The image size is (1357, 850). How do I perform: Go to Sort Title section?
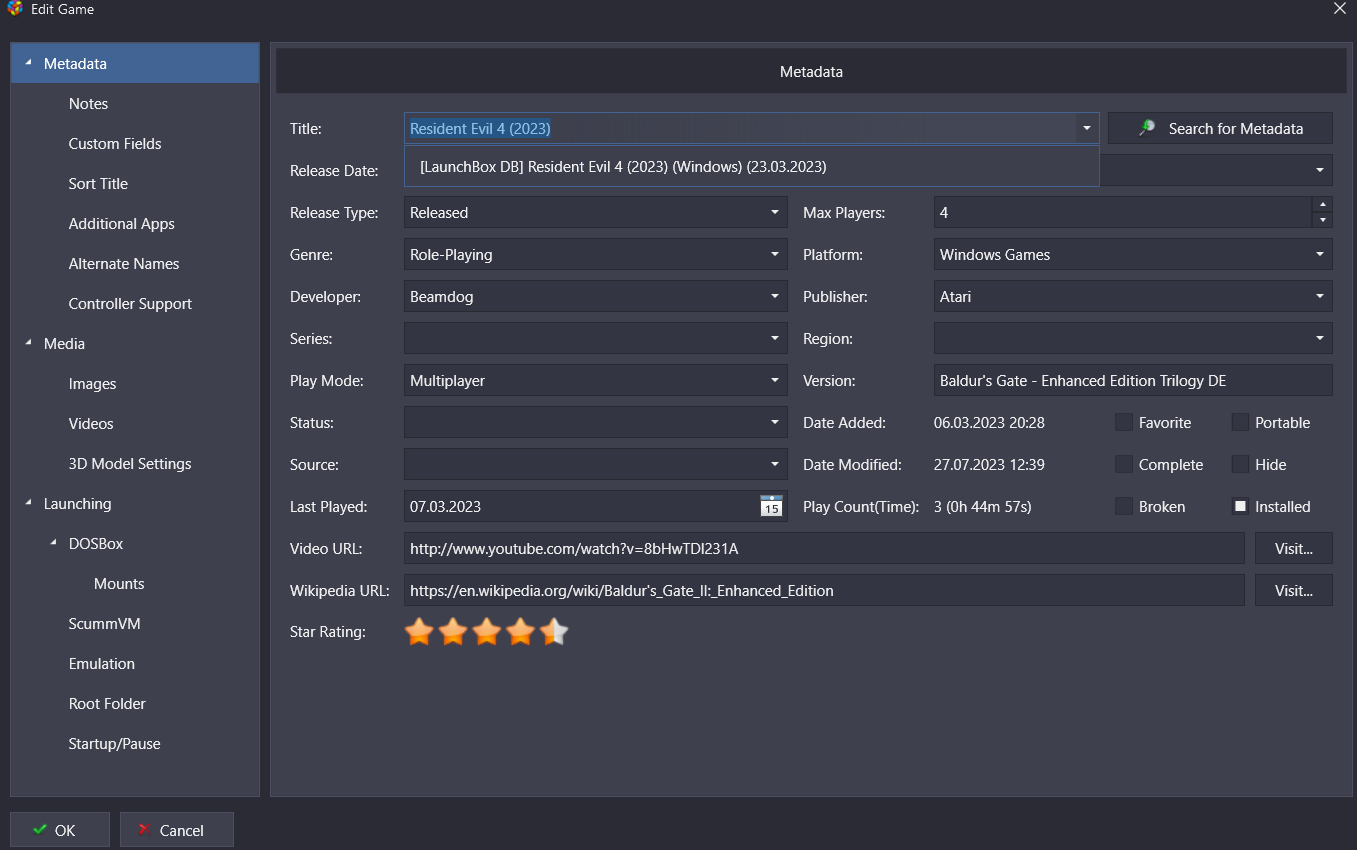coord(98,183)
